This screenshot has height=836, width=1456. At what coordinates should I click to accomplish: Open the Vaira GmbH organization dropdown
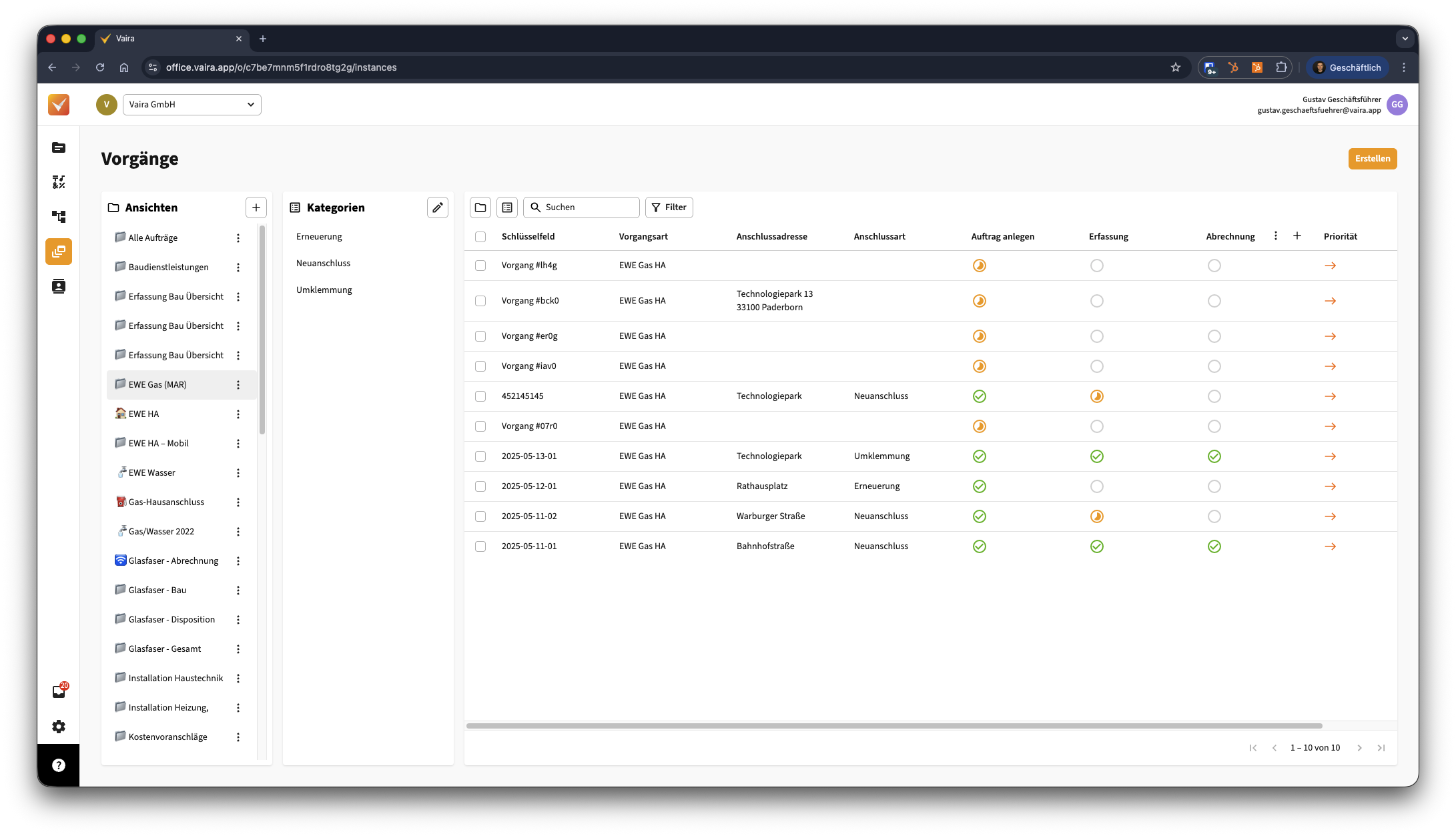192,105
